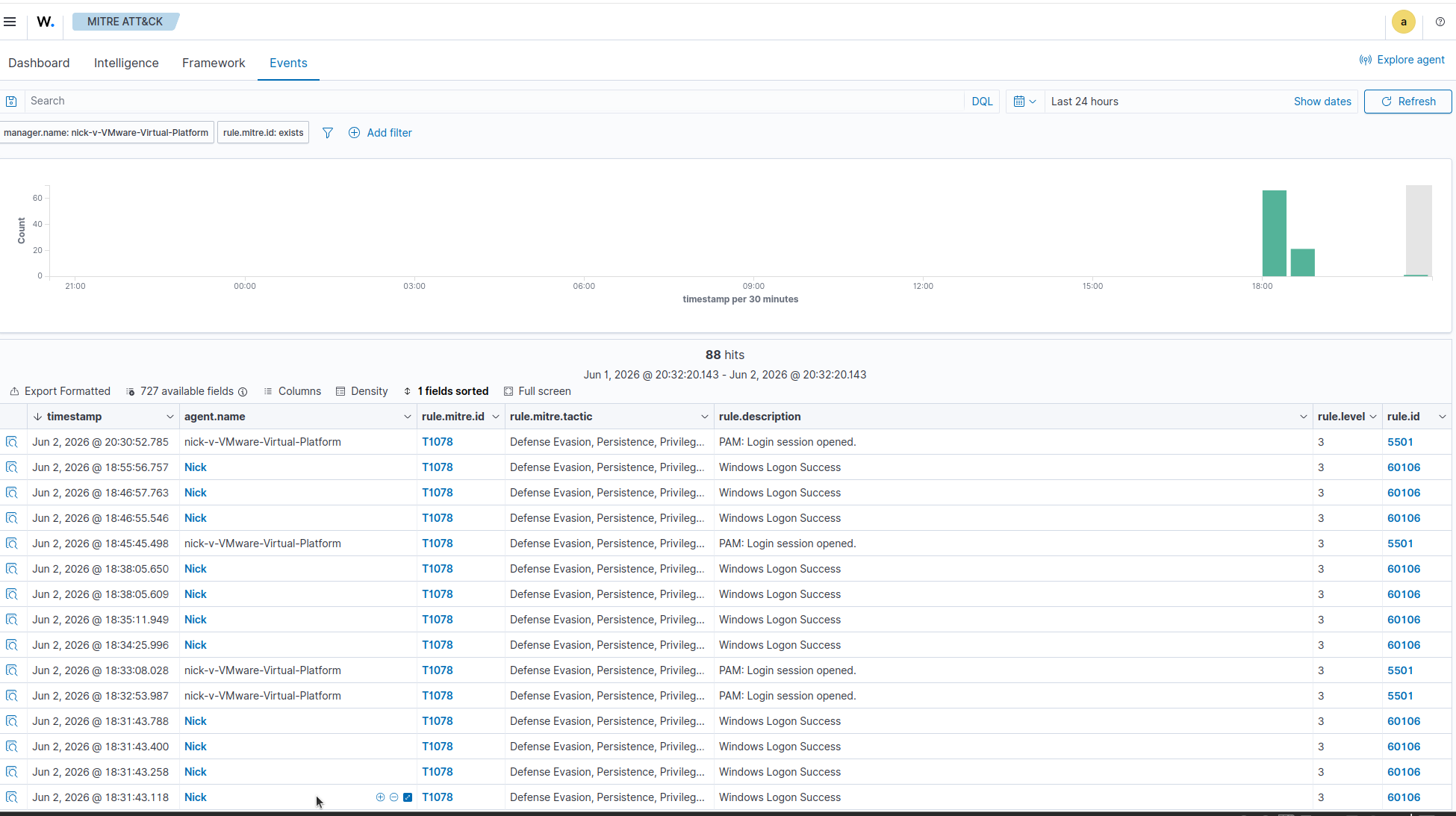Click Add filter button
Image resolution: width=1456 pixels, height=816 pixels.
[380, 133]
